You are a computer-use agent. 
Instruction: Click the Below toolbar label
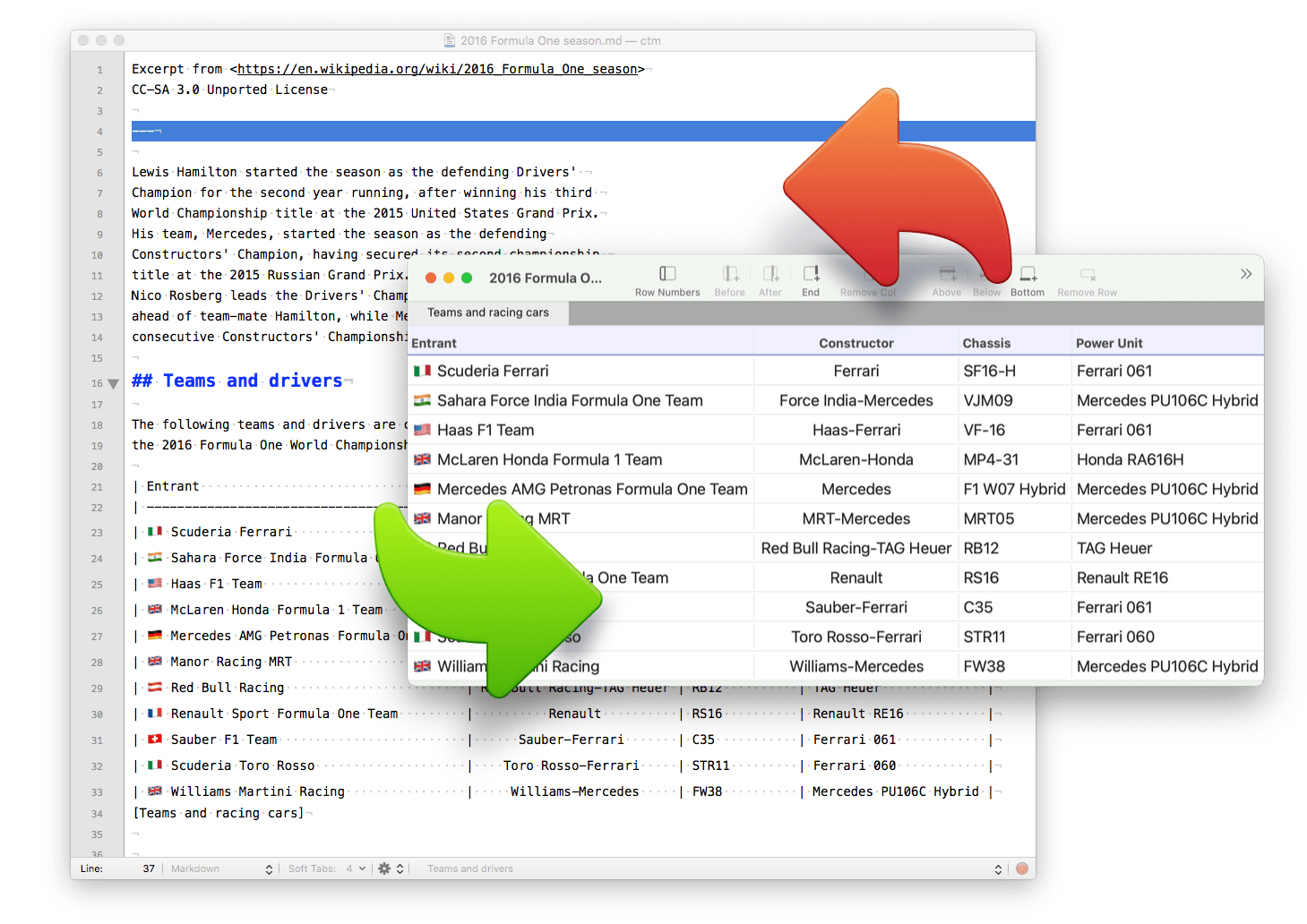click(986, 293)
